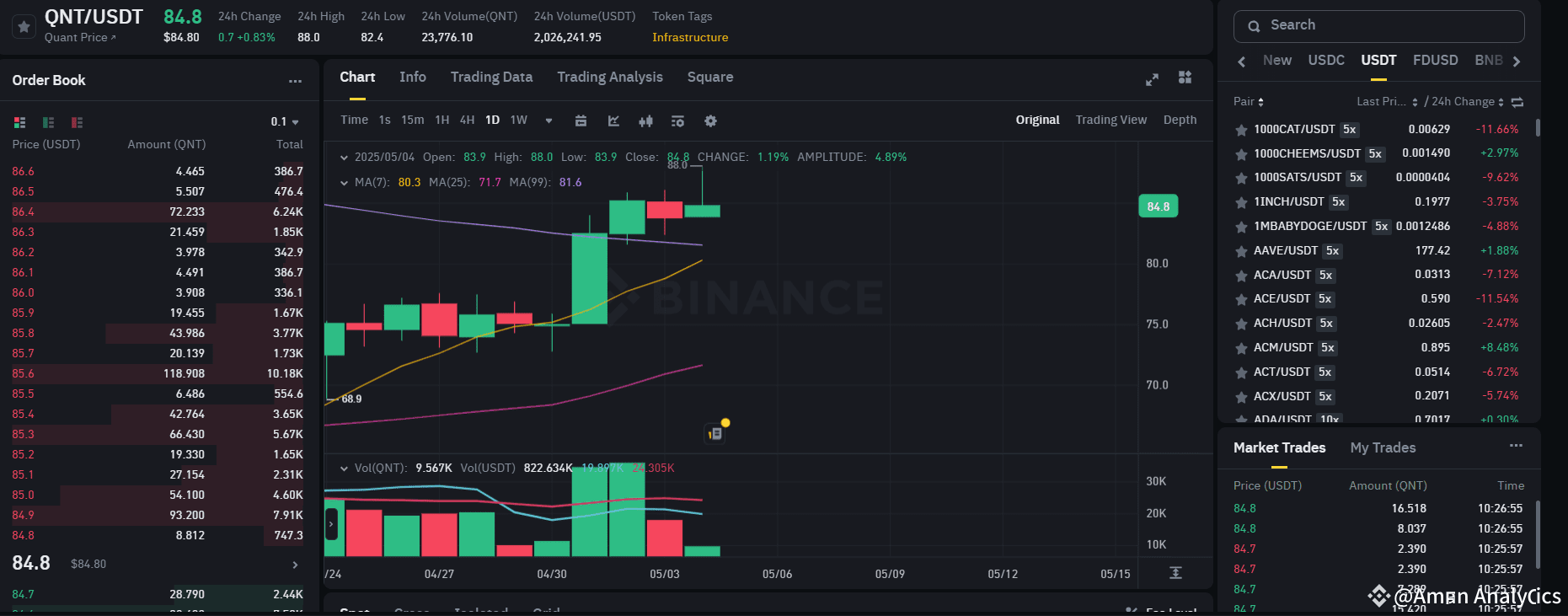Star the 1INCH/USDT pair

pos(1241,202)
